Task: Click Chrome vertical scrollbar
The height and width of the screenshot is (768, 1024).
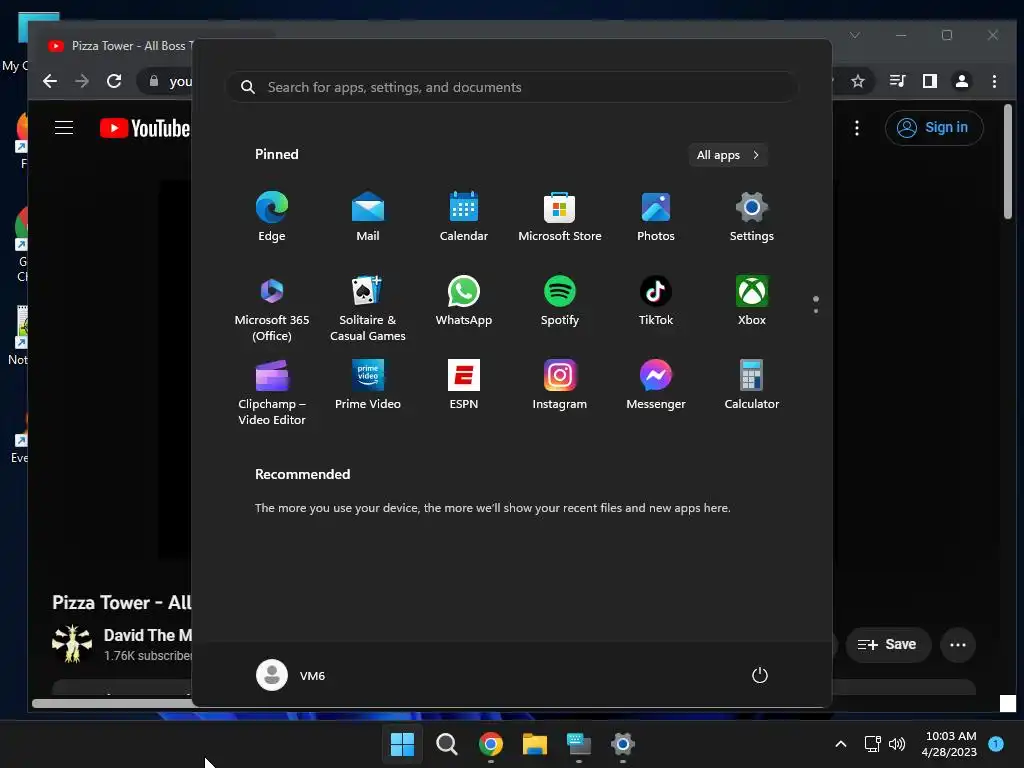Action: (x=1008, y=161)
